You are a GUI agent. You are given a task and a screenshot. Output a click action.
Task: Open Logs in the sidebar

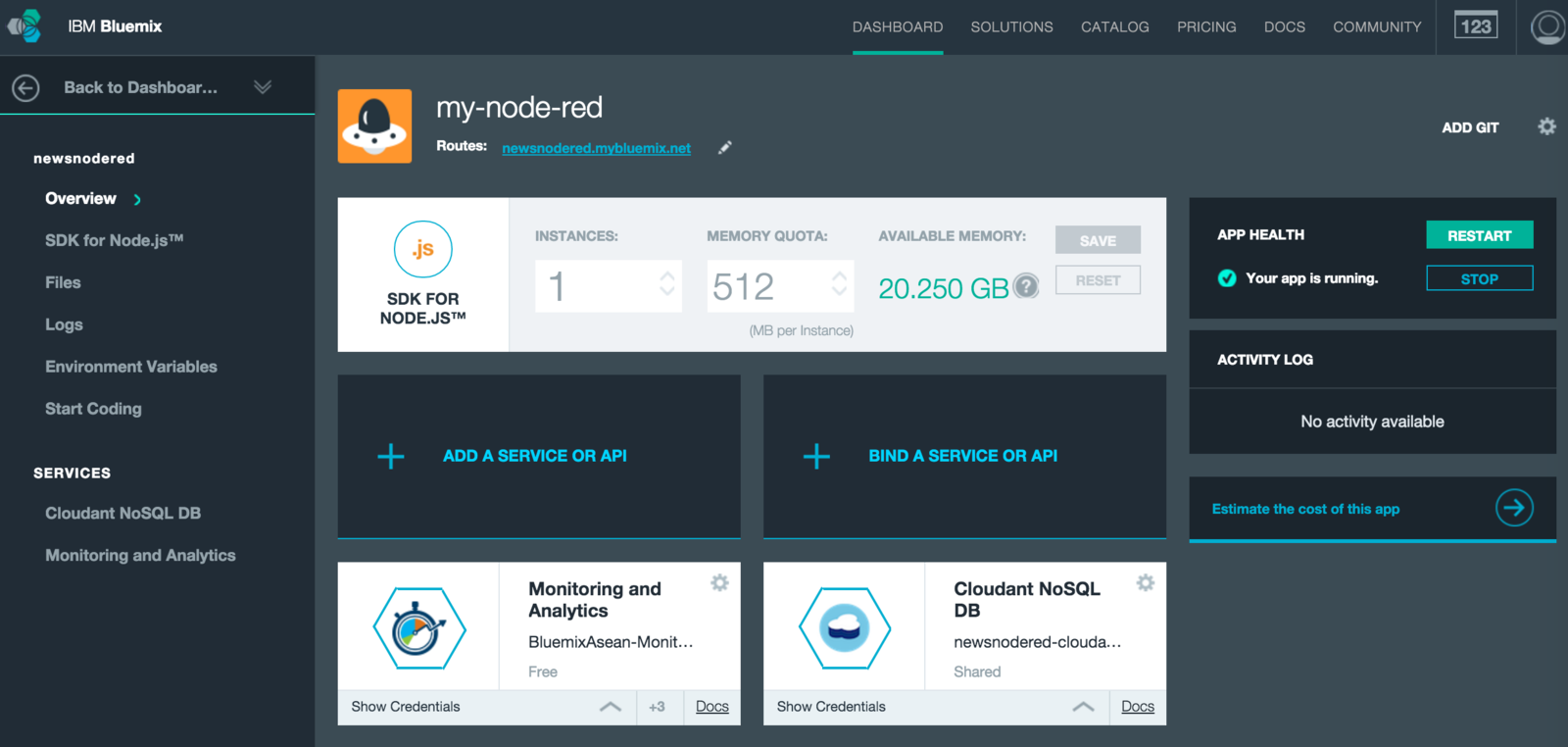tap(64, 324)
